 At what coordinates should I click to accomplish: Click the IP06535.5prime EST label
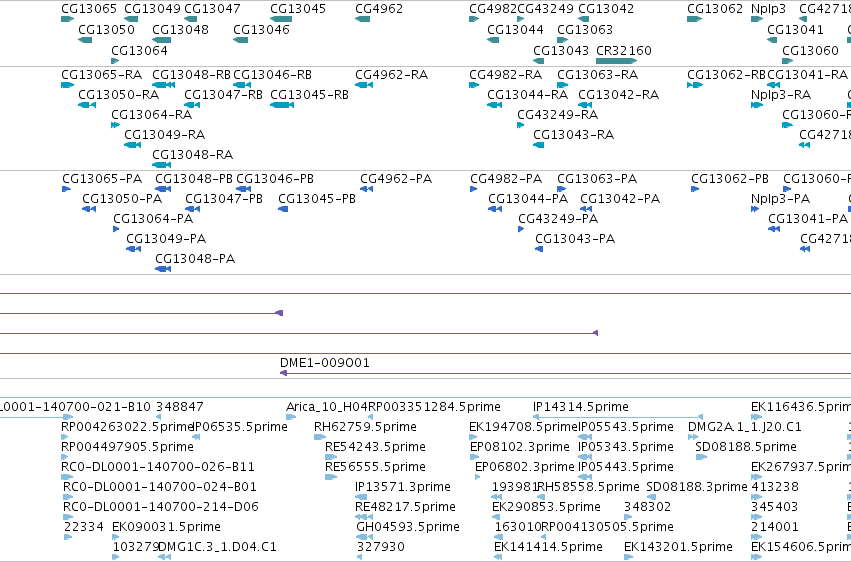point(241,426)
